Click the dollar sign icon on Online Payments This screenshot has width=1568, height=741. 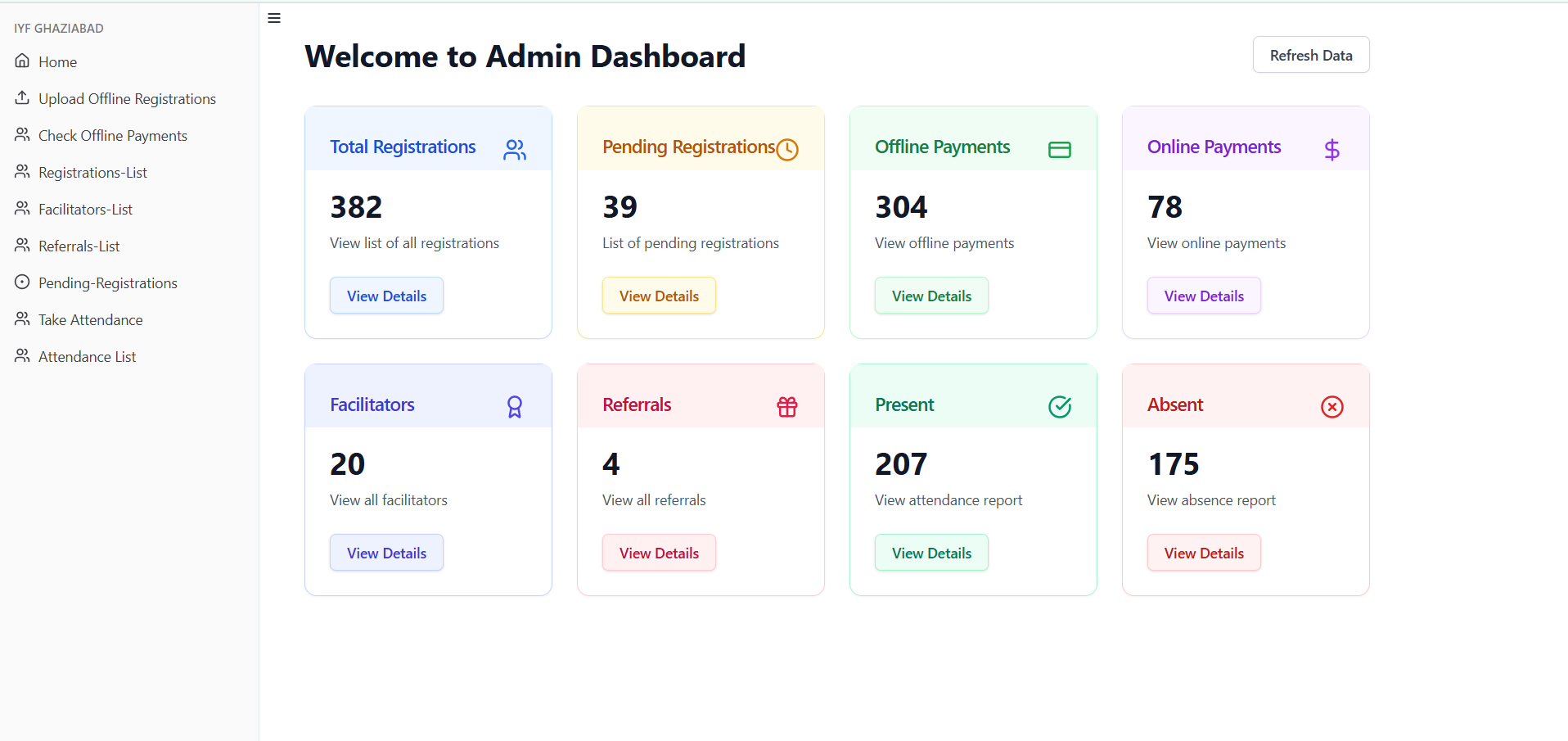coord(1331,149)
